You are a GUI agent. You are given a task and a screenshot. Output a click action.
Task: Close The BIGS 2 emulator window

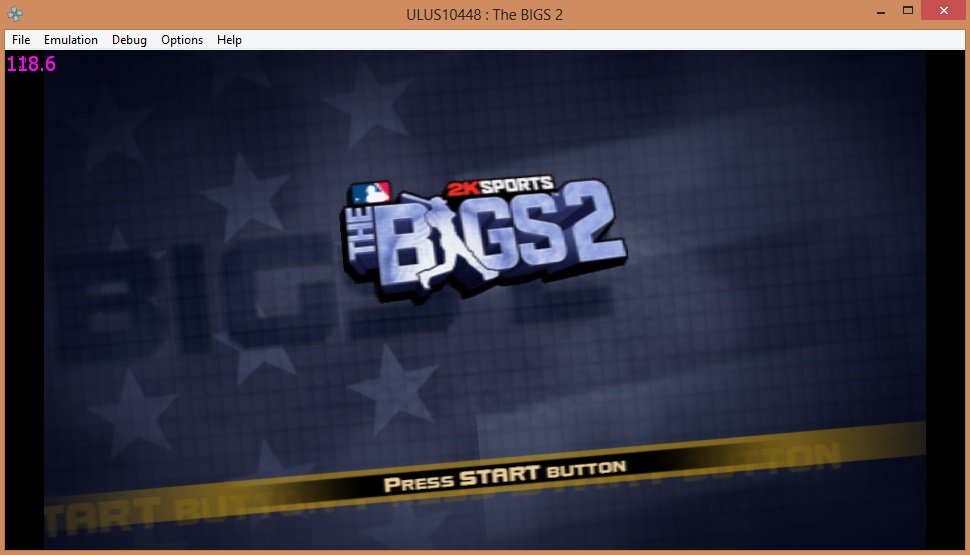tap(944, 11)
